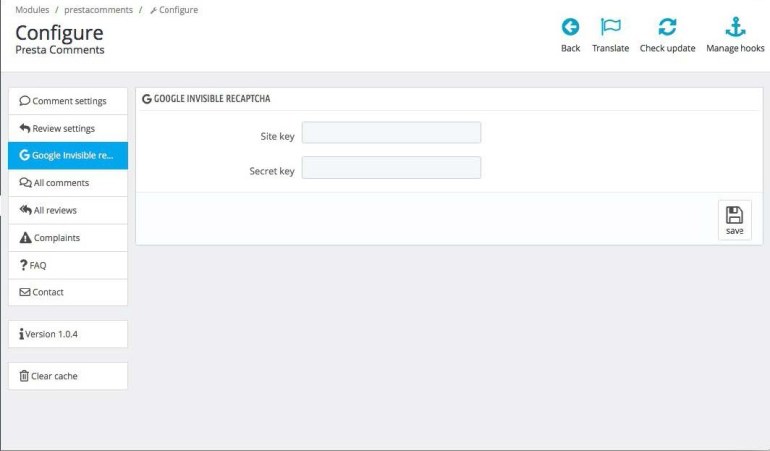The width and height of the screenshot is (770, 451).
Task: Click the Configure breadcrumb item
Action: coord(174,10)
